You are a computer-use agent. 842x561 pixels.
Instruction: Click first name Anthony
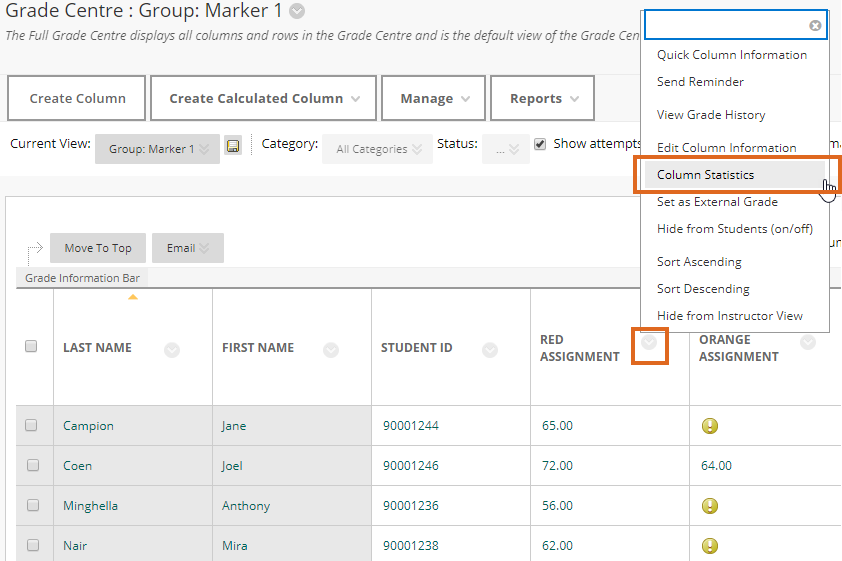[x=246, y=506]
